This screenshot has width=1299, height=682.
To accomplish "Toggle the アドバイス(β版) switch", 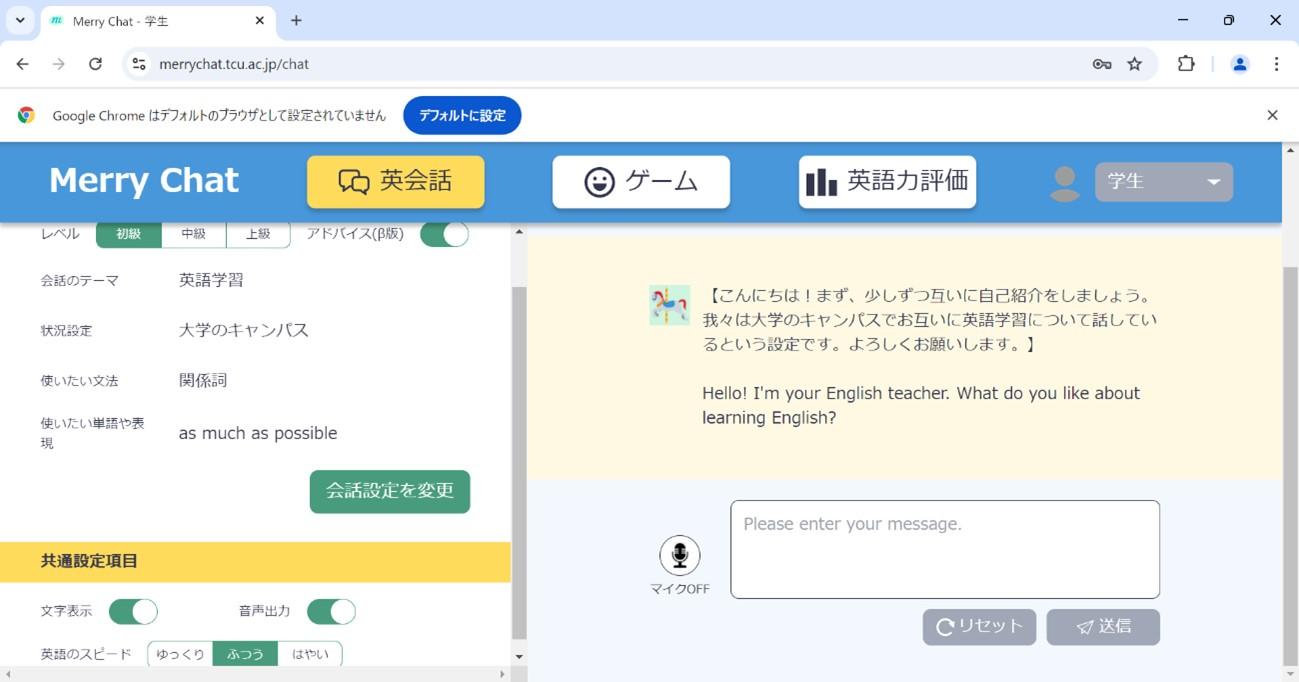I will (x=444, y=234).
